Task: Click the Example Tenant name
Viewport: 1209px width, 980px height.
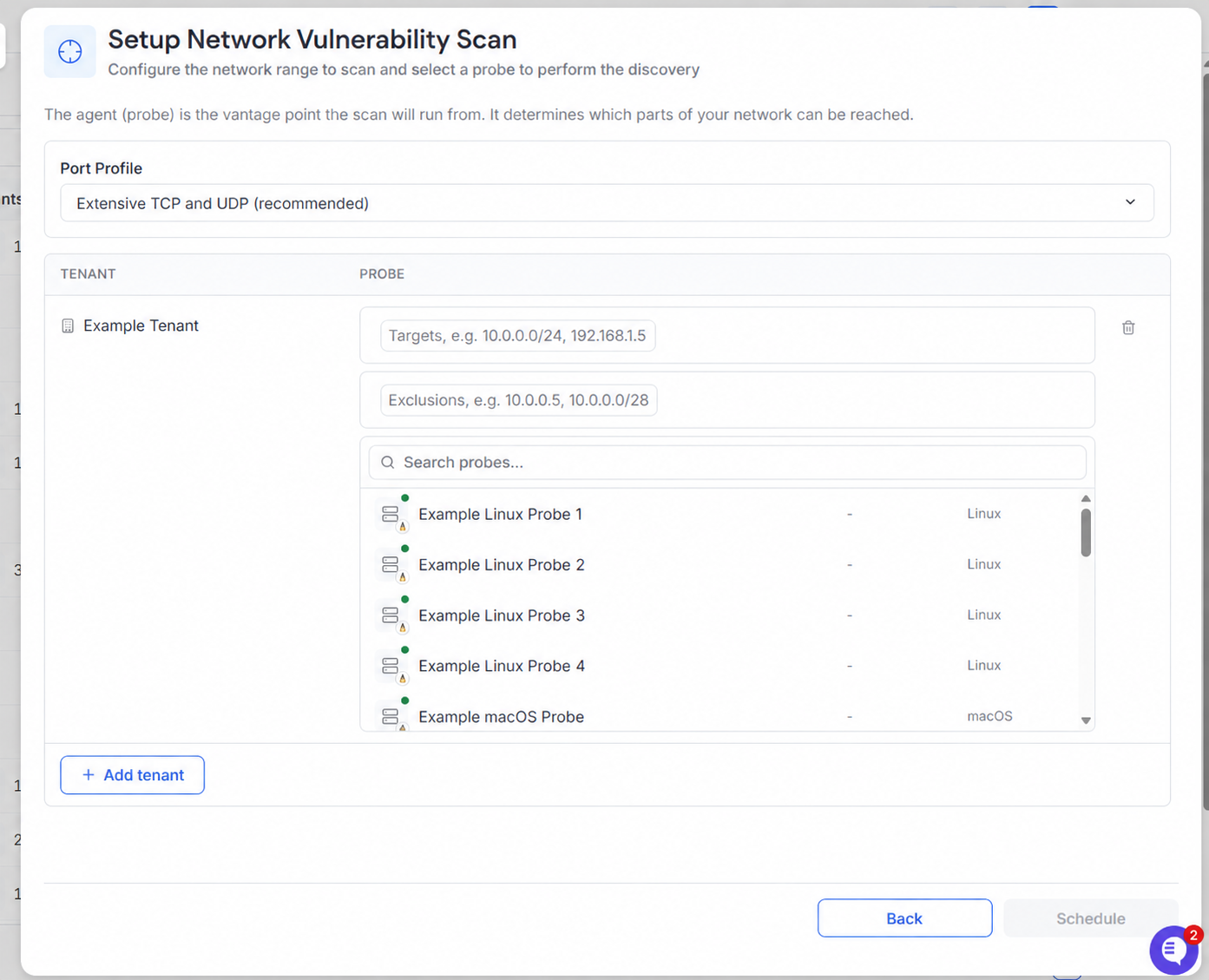Action: 141,326
